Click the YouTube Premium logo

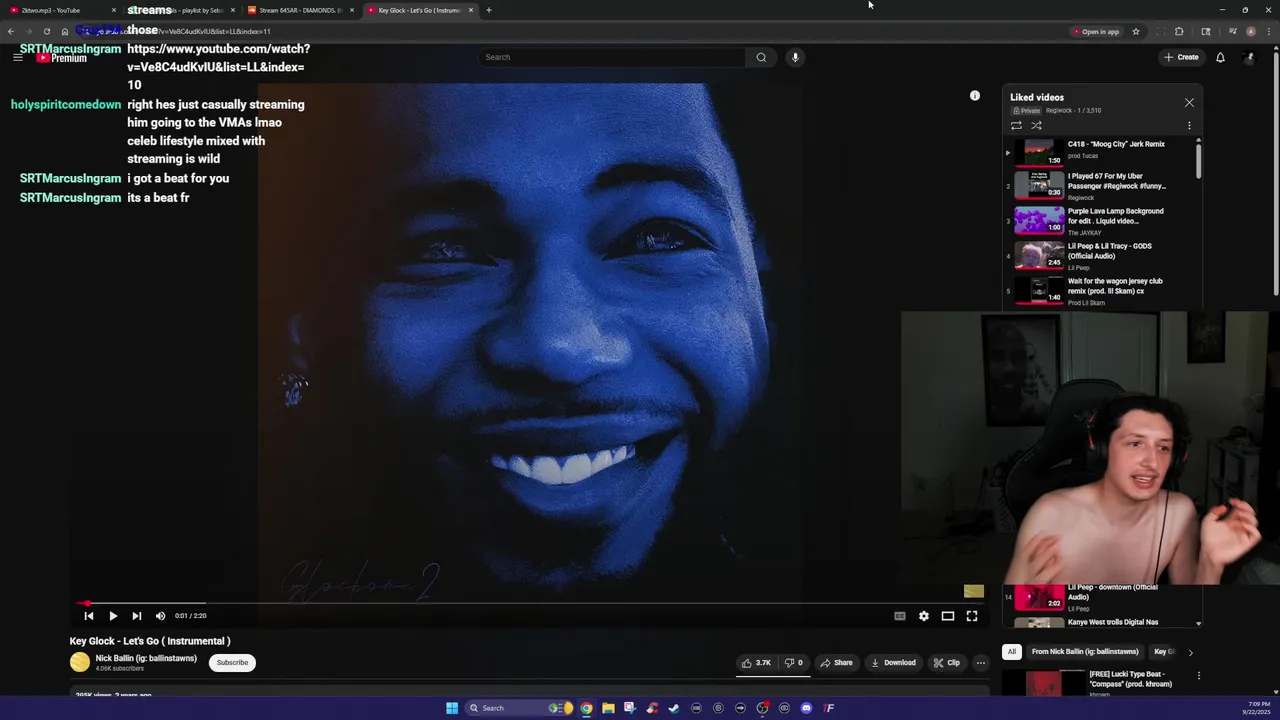[x=62, y=58]
